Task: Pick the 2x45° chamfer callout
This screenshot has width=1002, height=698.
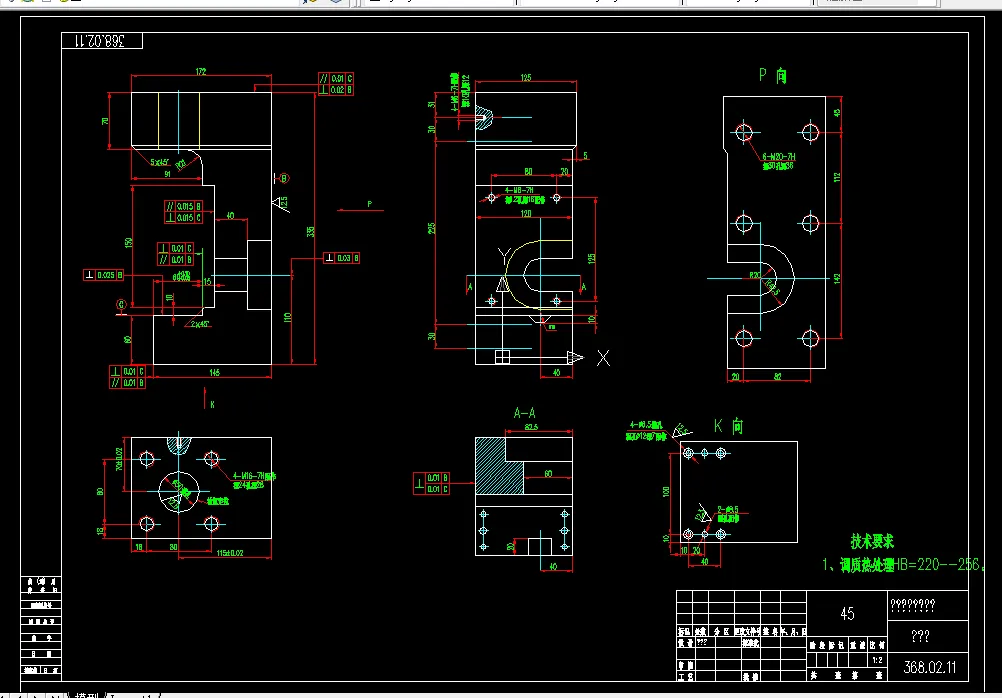Action: (200, 324)
